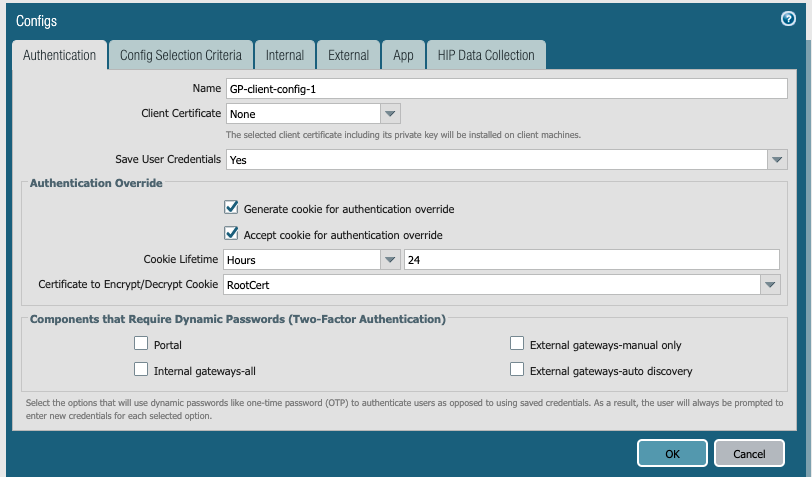Open the Config Selection Criteria tab

pos(181,55)
